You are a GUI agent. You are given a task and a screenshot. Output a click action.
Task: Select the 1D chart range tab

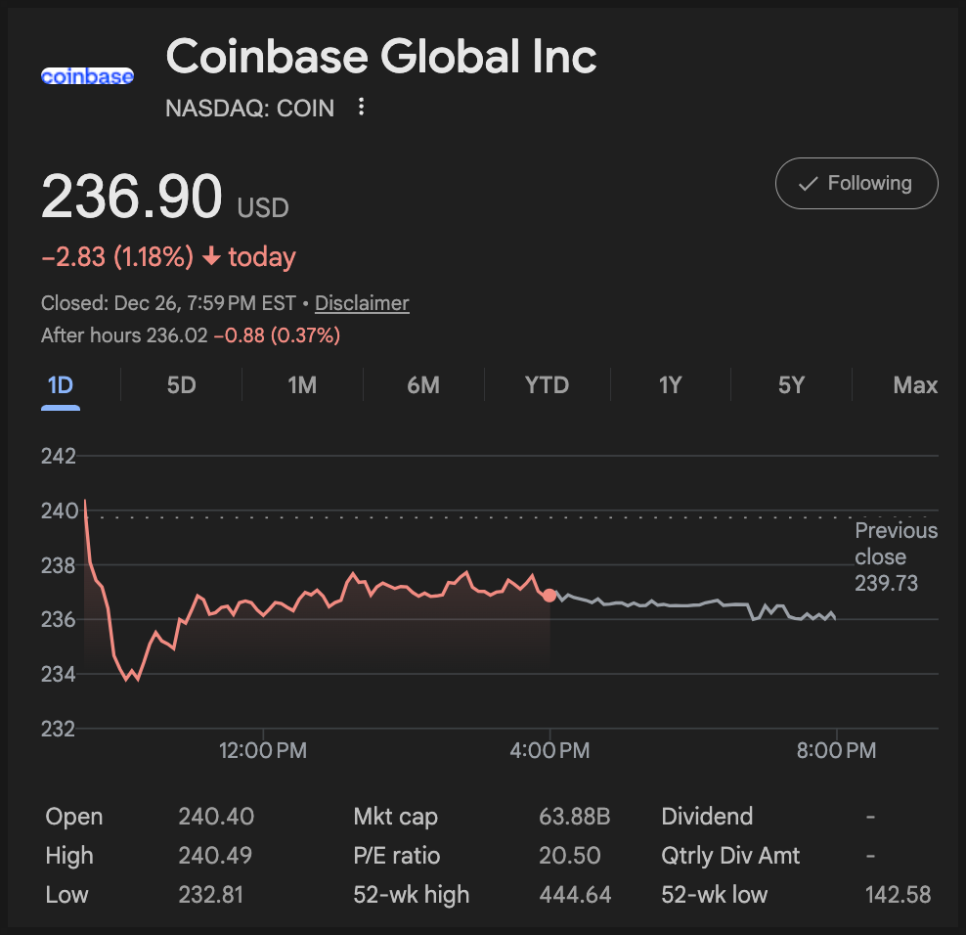tap(61, 385)
